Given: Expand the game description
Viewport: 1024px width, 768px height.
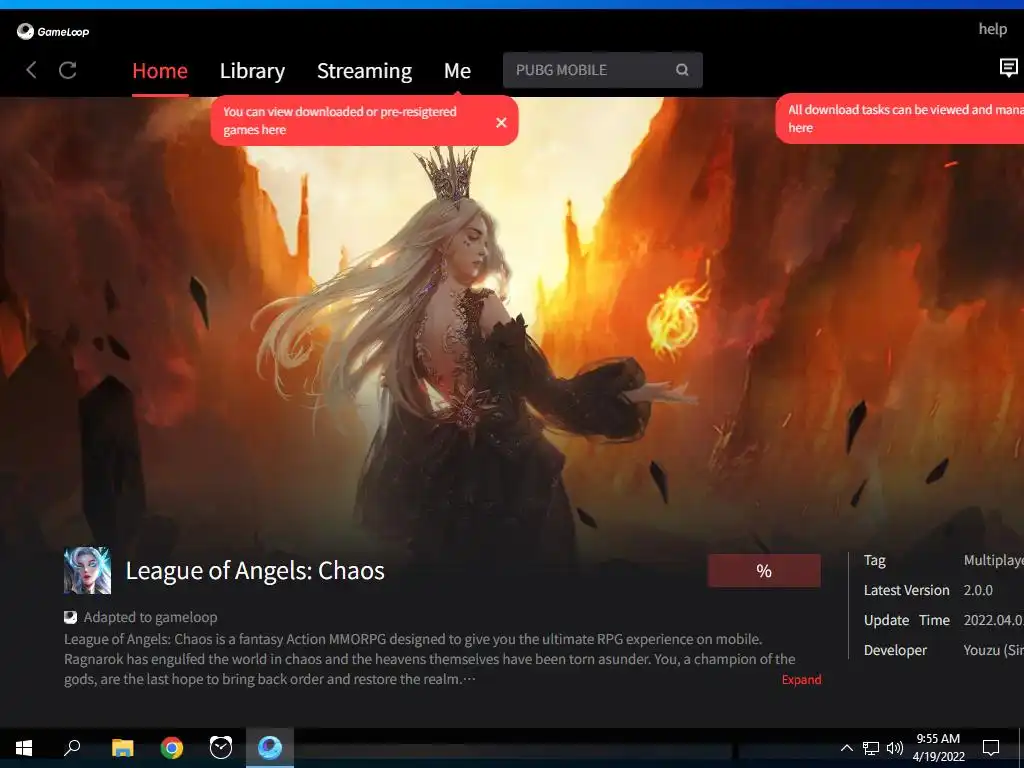Looking at the screenshot, I should coord(801,679).
